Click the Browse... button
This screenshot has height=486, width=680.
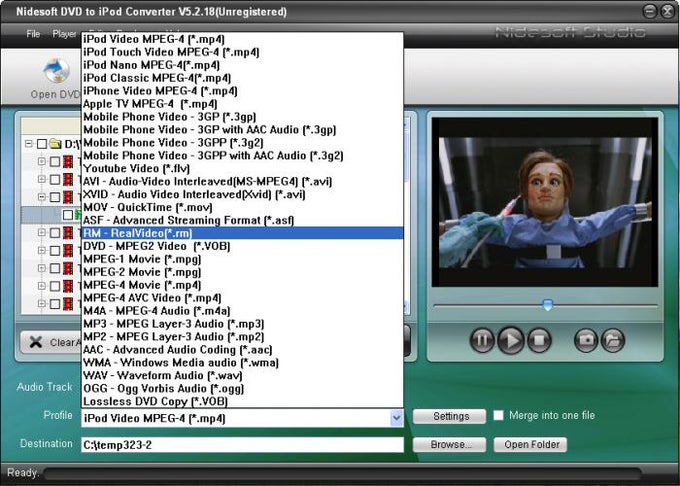click(449, 445)
